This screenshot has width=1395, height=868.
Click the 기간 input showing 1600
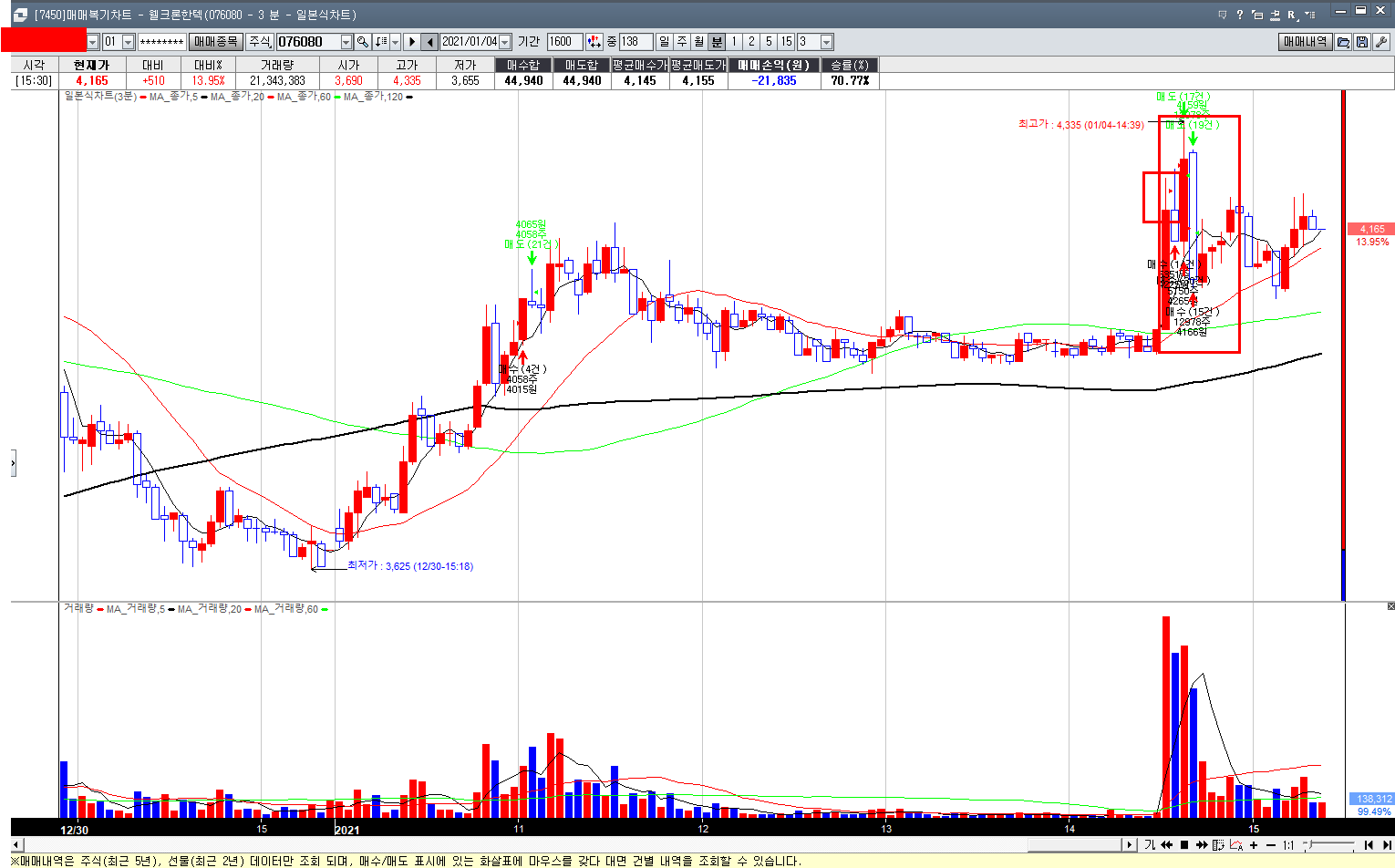564,42
